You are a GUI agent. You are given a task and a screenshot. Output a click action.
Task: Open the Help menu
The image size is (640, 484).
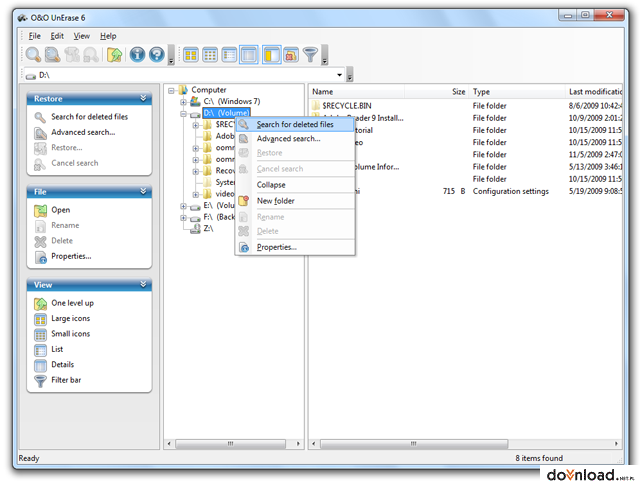pos(108,36)
